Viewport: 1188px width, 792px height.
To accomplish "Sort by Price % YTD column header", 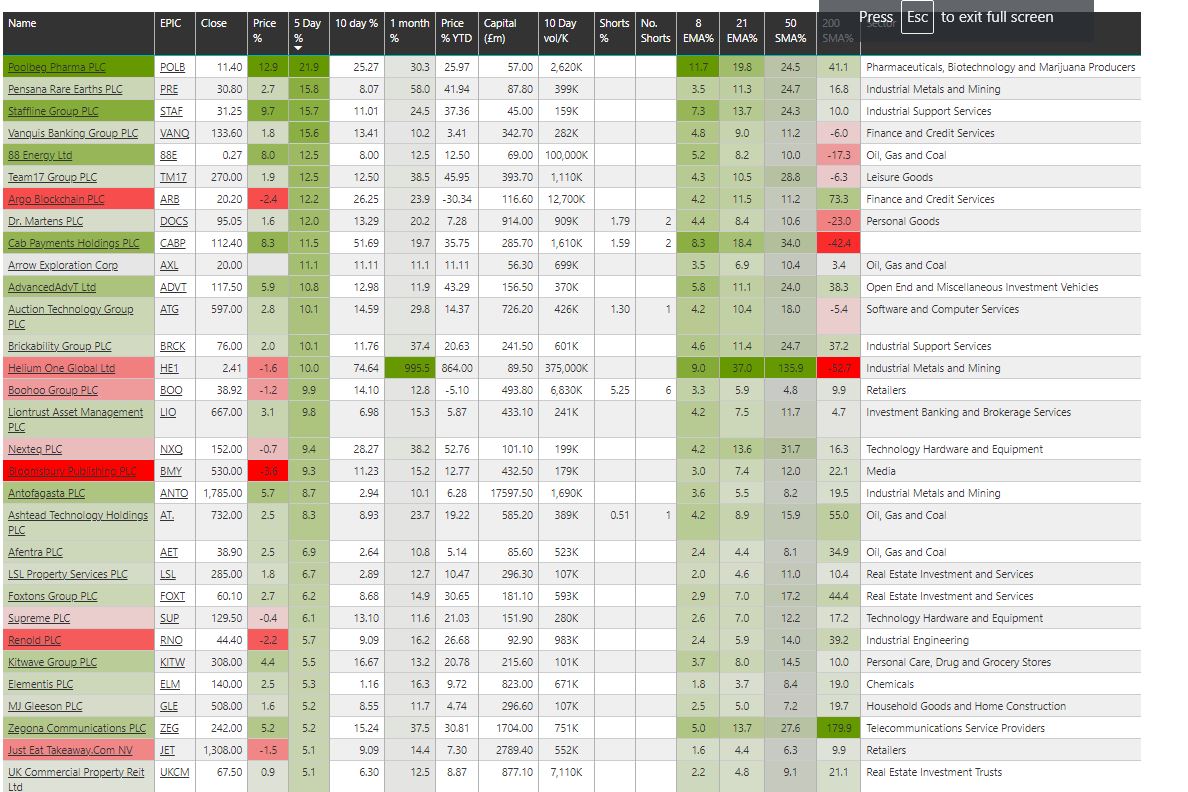I will tap(456, 31).
